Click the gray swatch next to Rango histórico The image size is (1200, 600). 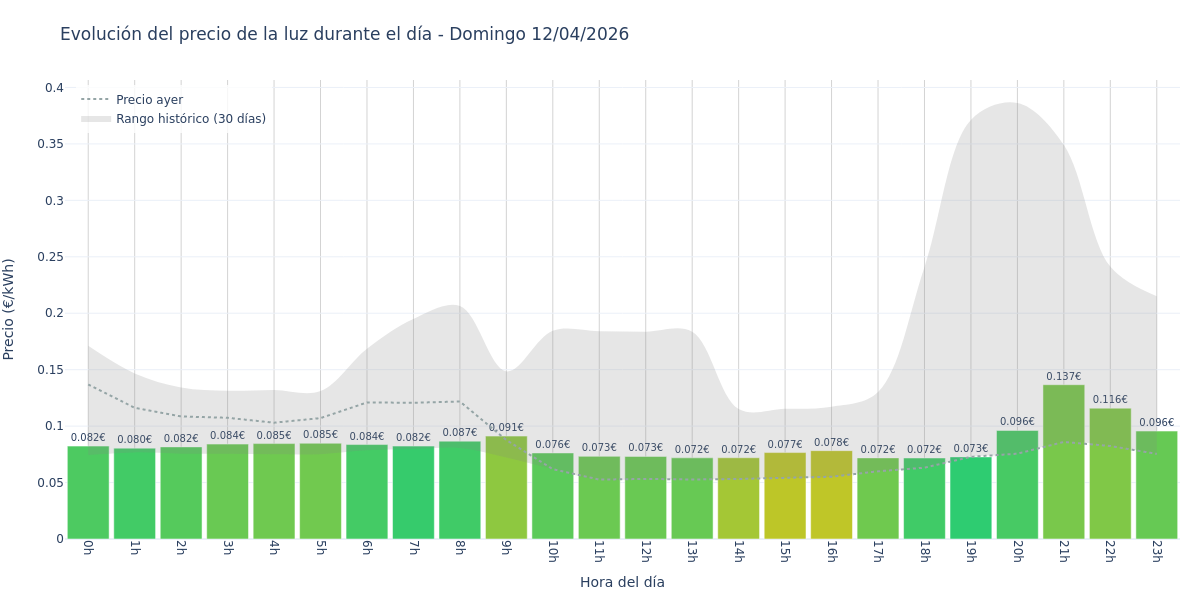pos(96,119)
